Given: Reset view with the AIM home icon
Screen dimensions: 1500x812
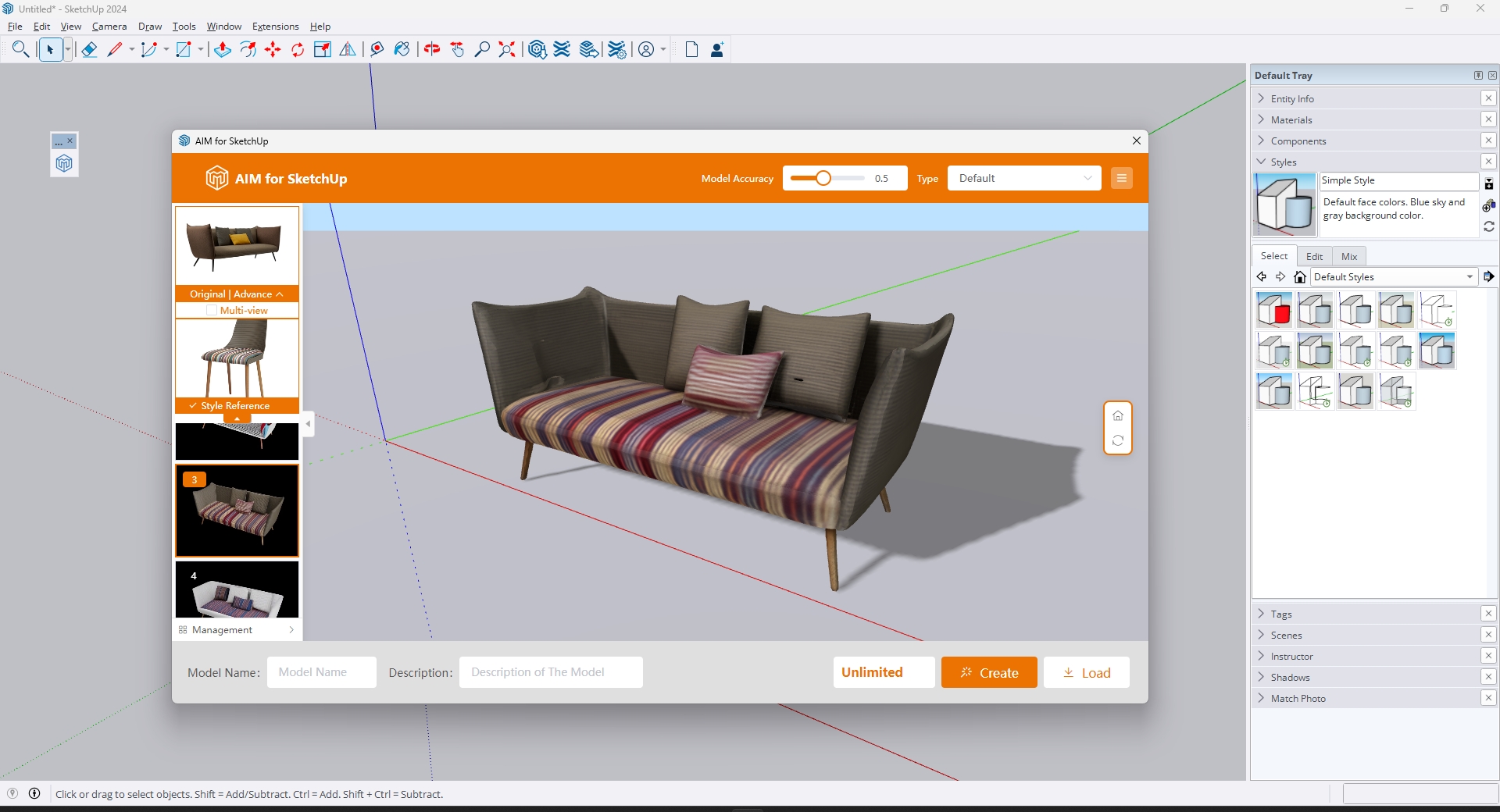Looking at the screenshot, I should (x=1118, y=415).
